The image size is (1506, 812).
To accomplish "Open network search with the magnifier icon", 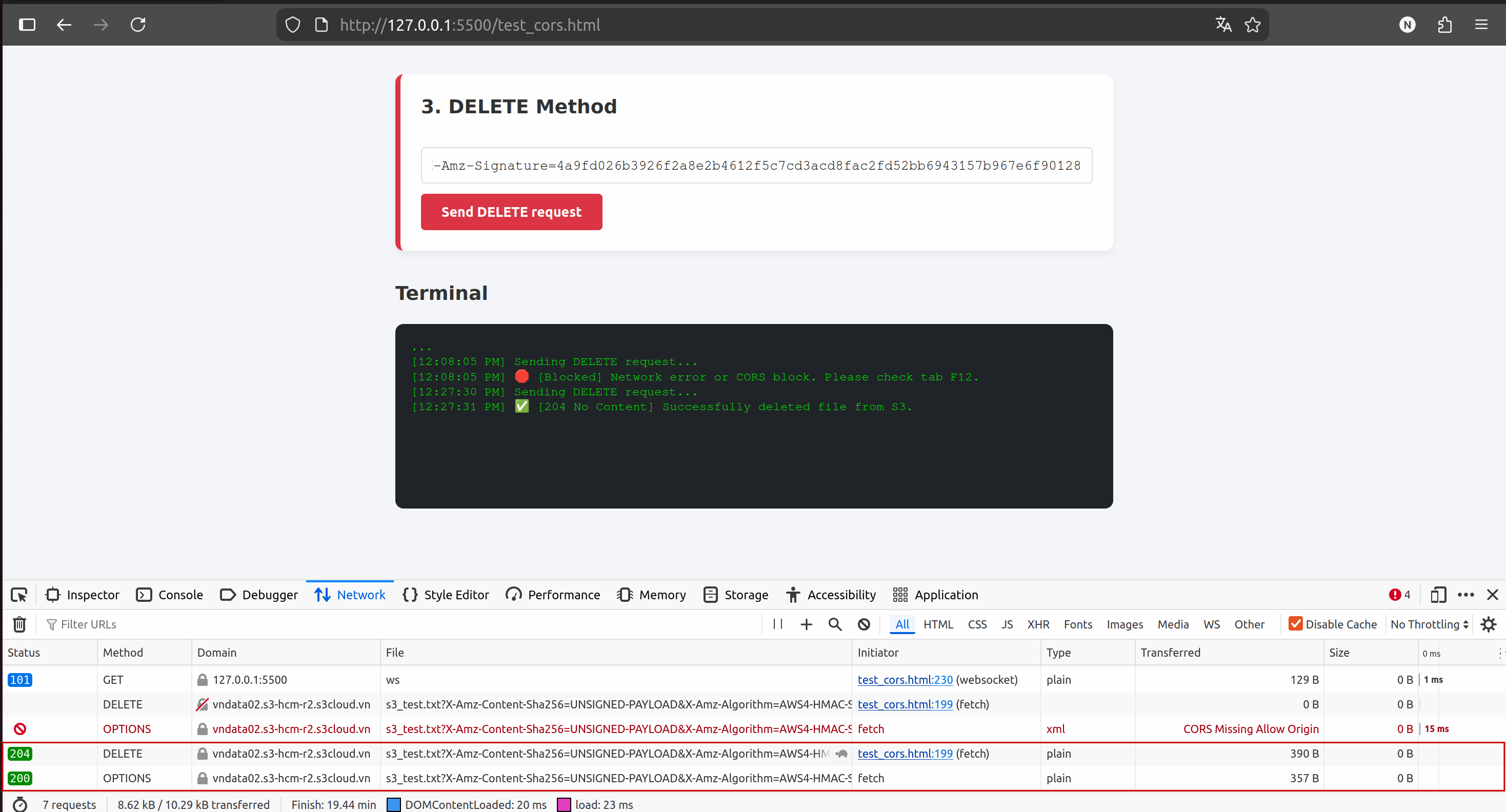I will [x=835, y=624].
